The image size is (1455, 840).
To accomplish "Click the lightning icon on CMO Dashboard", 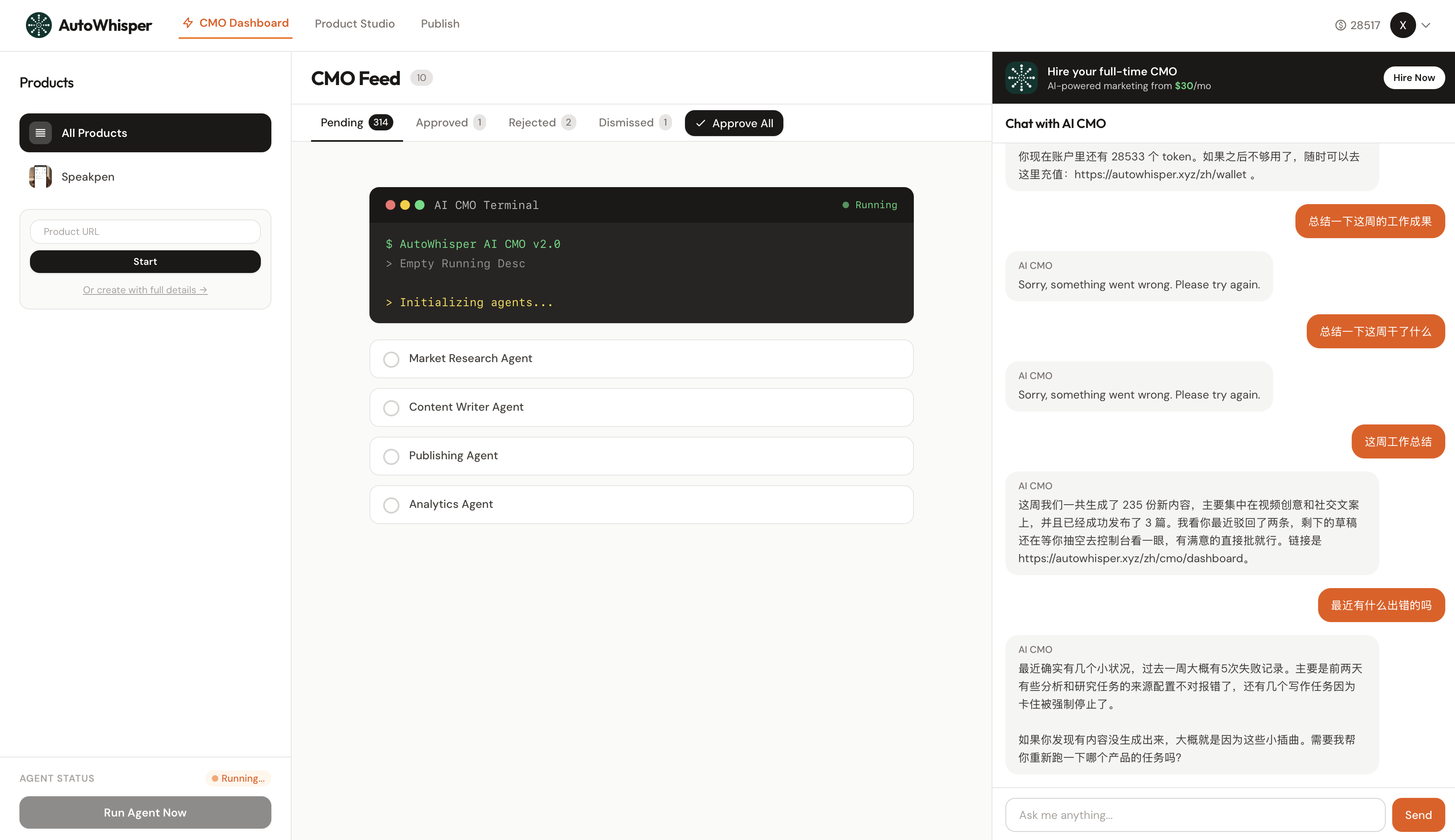I will pos(188,23).
